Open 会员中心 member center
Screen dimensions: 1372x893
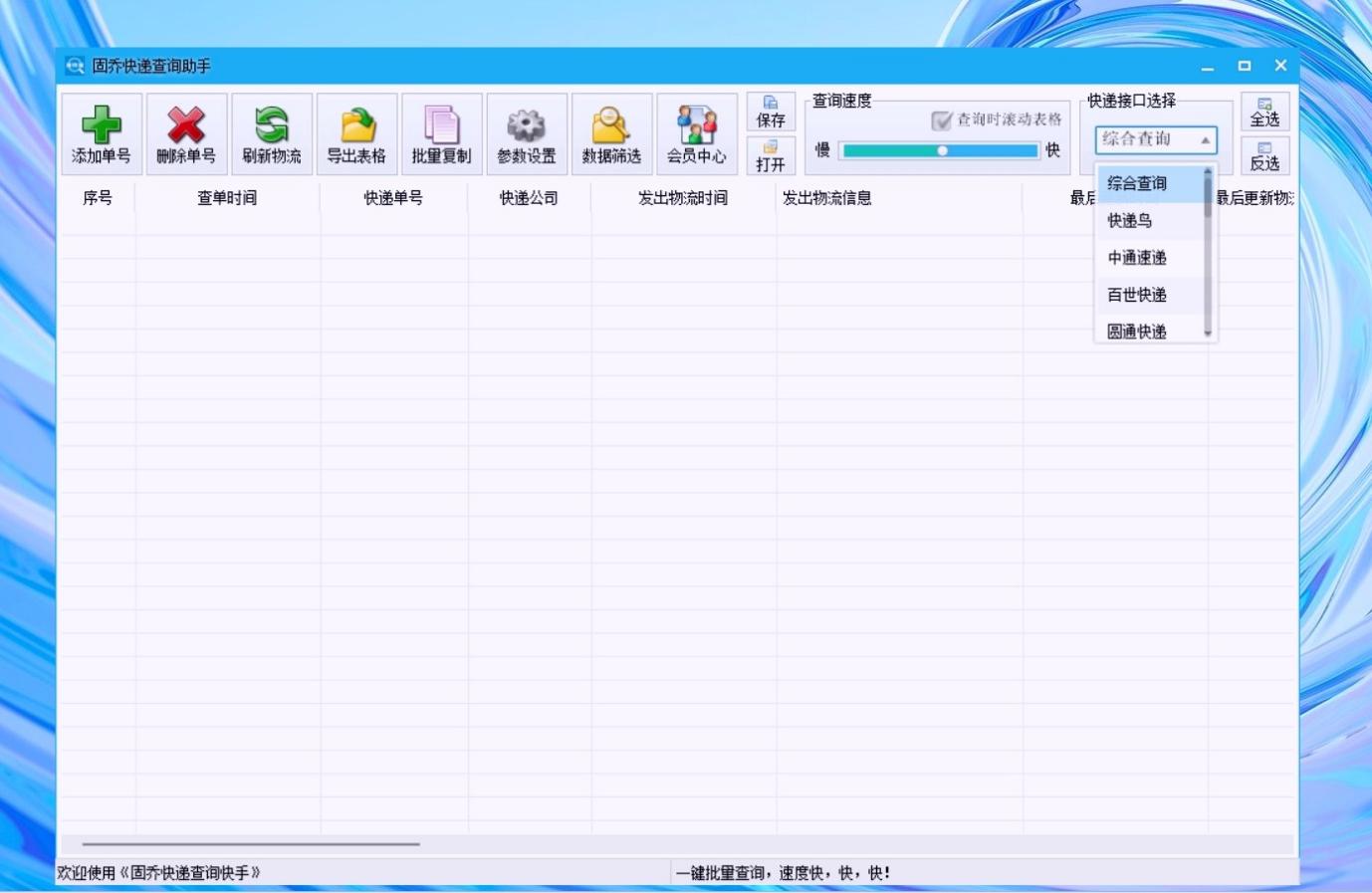coord(696,126)
